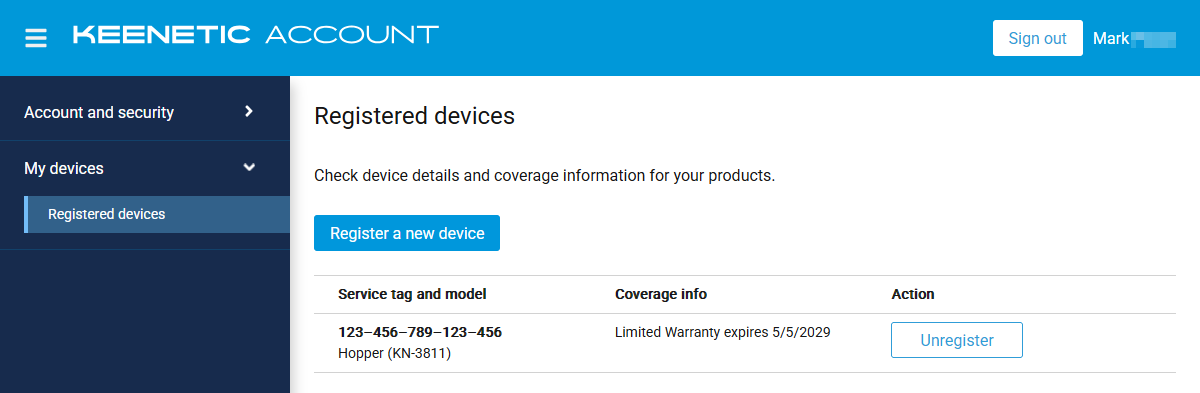
Task: Sign out of the account
Action: (x=1037, y=38)
